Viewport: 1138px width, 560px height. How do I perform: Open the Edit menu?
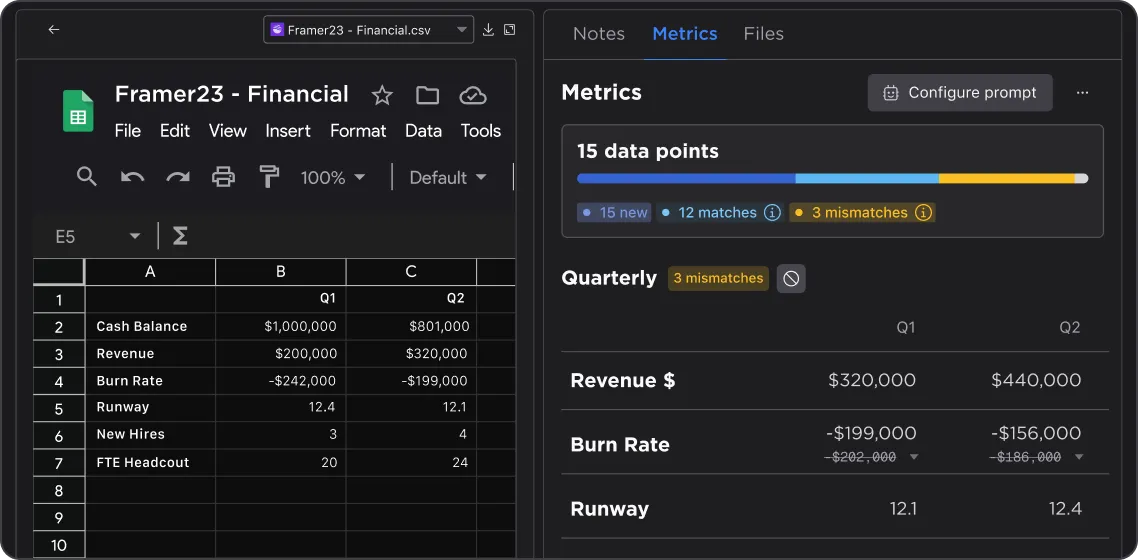pyautogui.click(x=175, y=131)
